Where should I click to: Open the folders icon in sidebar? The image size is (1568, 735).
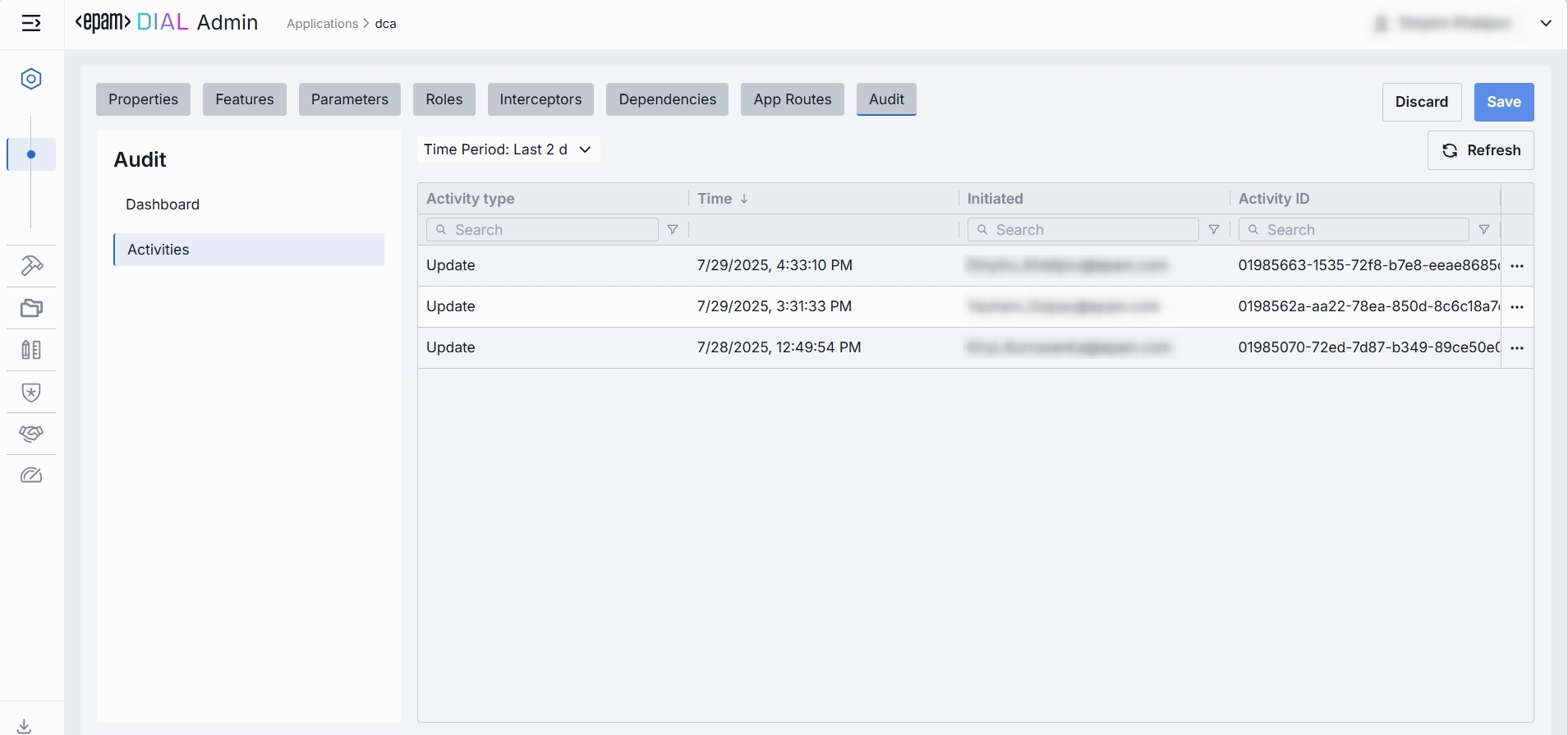pos(31,308)
